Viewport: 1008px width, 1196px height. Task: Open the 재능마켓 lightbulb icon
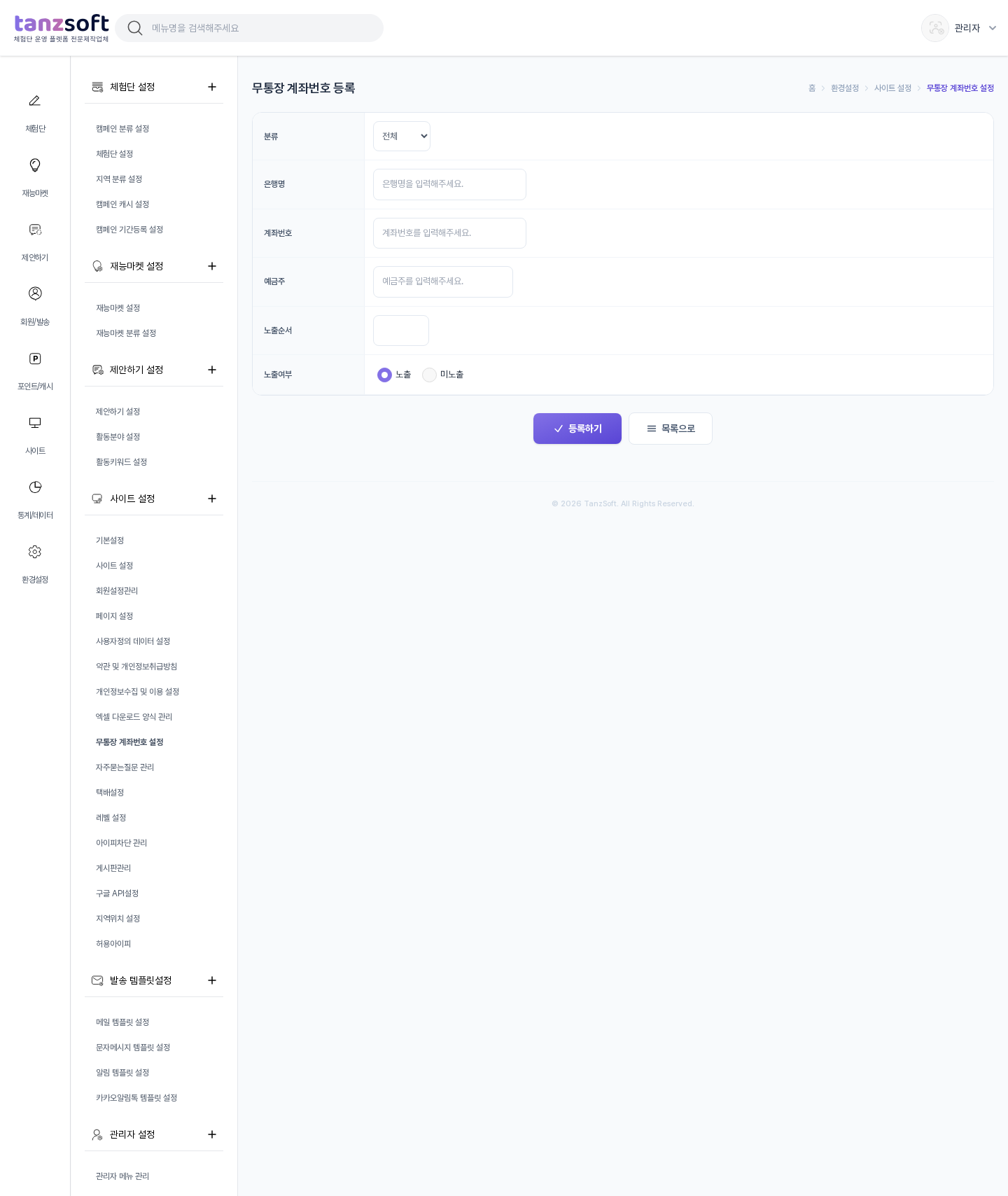click(35, 165)
